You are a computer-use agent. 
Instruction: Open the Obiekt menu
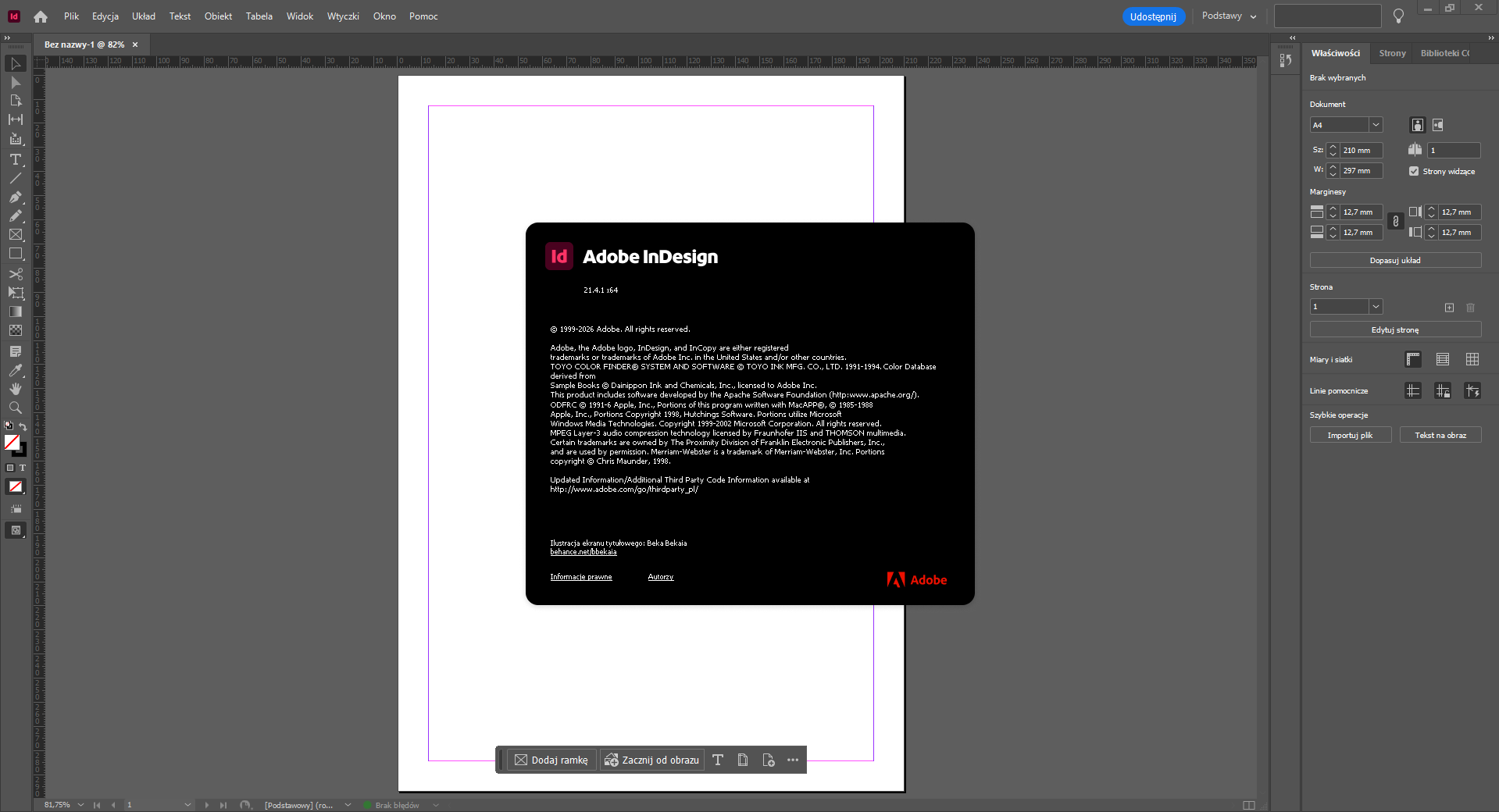pyautogui.click(x=218, y=16)
